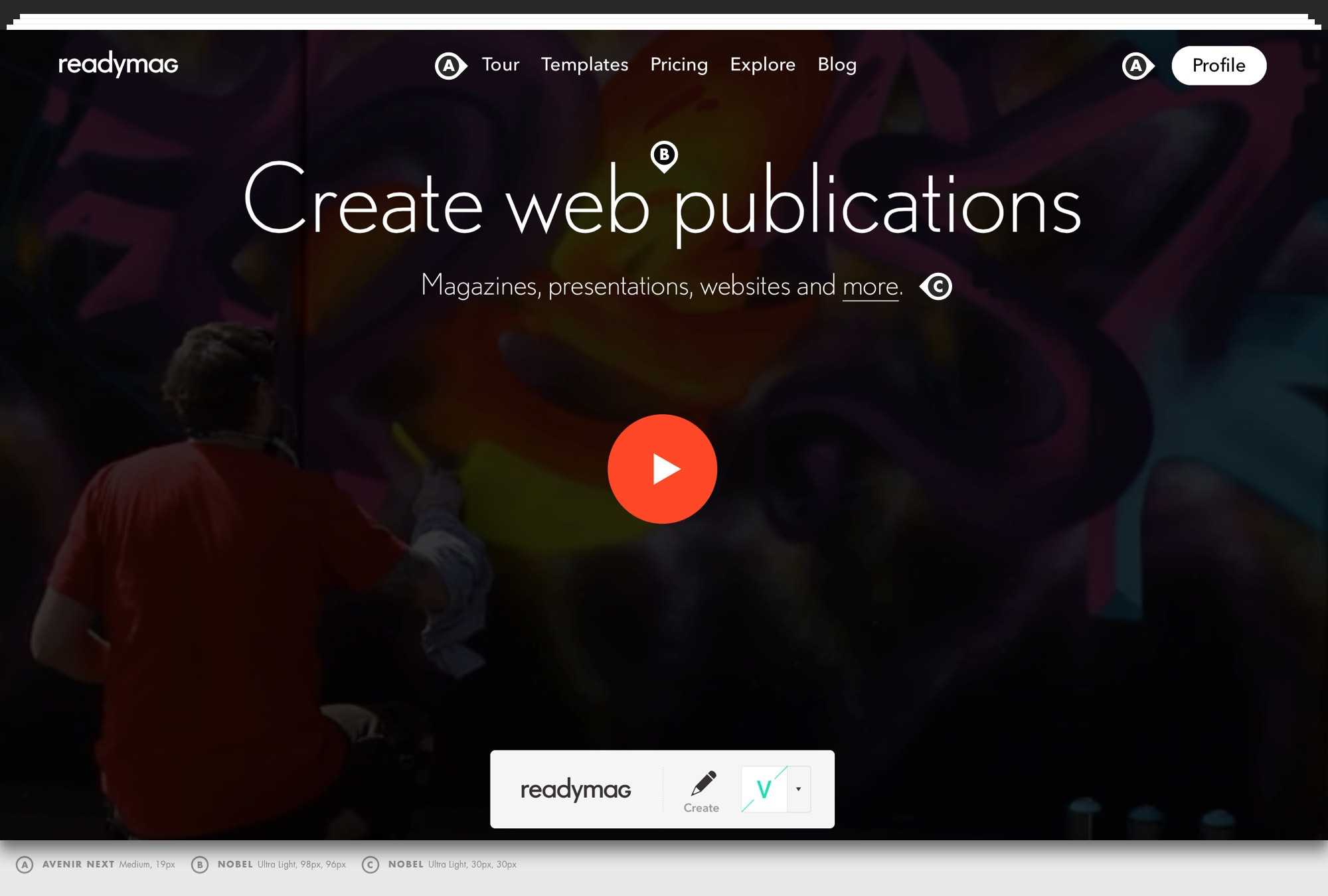This screenshot has height=896, width=1328.
Task: Click the A legend circle for Avenir Next
Action: click(x=25, y=864)
